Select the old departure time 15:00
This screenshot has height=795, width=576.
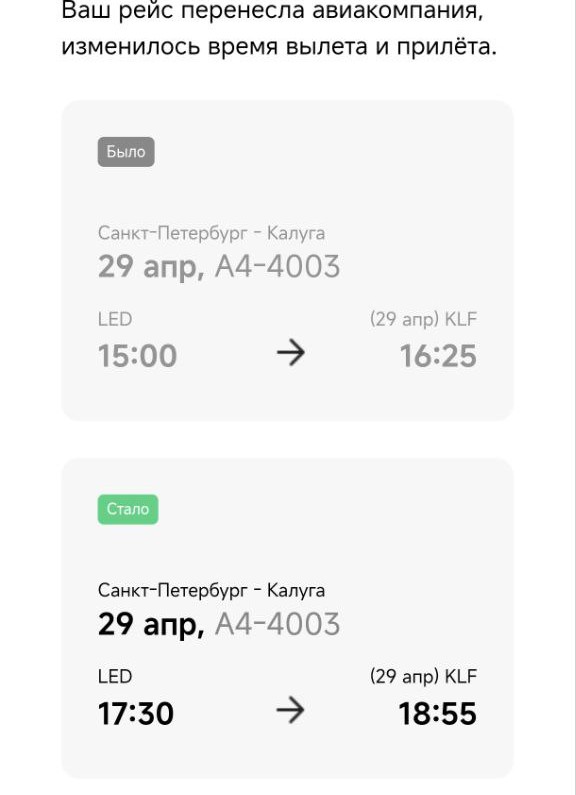pos(137,356)
